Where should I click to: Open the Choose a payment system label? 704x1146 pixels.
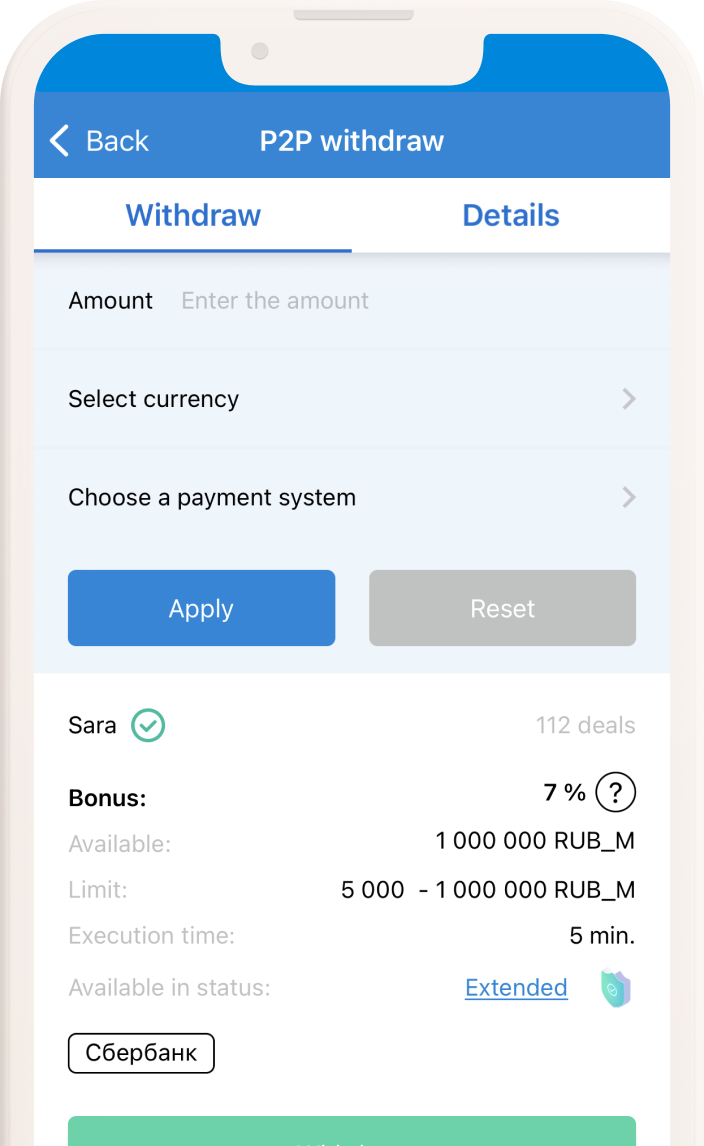click(x=212, y=497)
